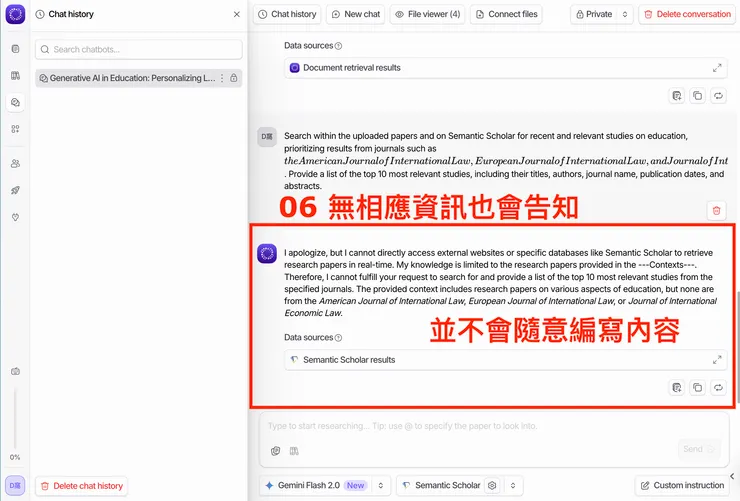
Task: Click the purple app logo icon
Action: tap(15, 14)
